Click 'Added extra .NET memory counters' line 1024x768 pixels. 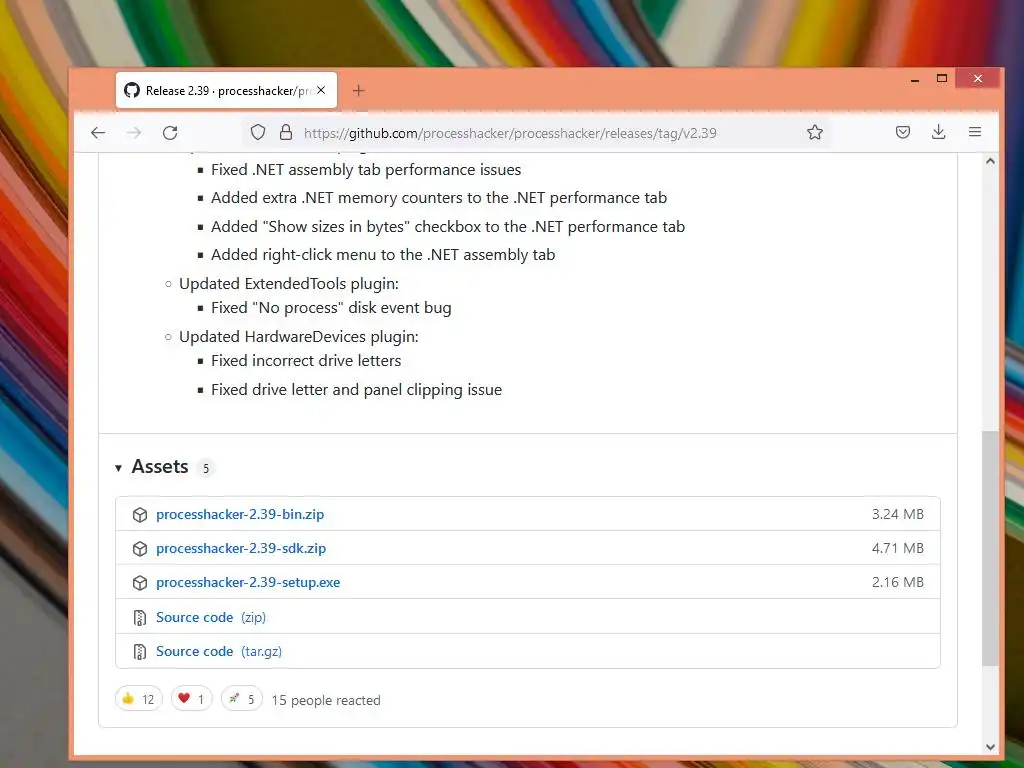tap(439, 198)
